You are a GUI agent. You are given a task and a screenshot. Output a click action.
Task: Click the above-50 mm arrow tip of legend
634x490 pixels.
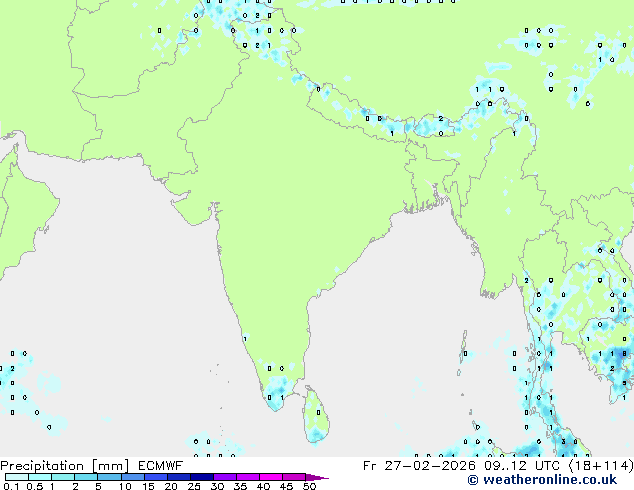pyautogui.click(x=317, y=478)
